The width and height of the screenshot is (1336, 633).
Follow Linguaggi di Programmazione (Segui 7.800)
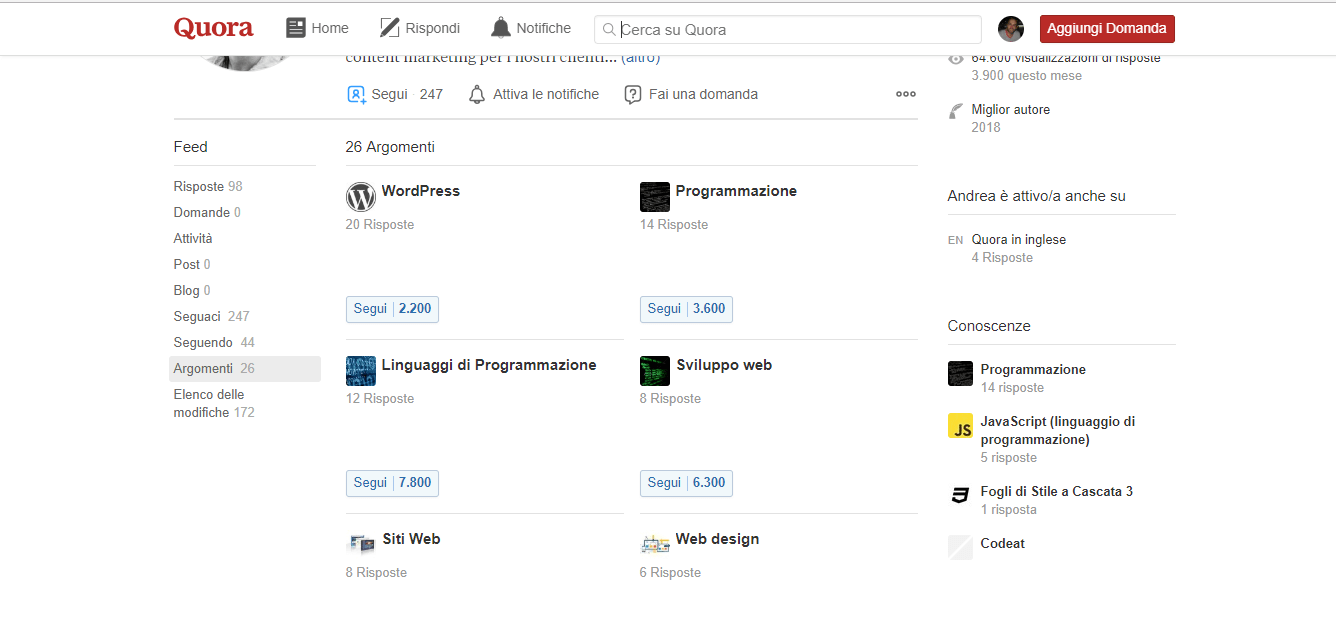click(x=392, y=483)
